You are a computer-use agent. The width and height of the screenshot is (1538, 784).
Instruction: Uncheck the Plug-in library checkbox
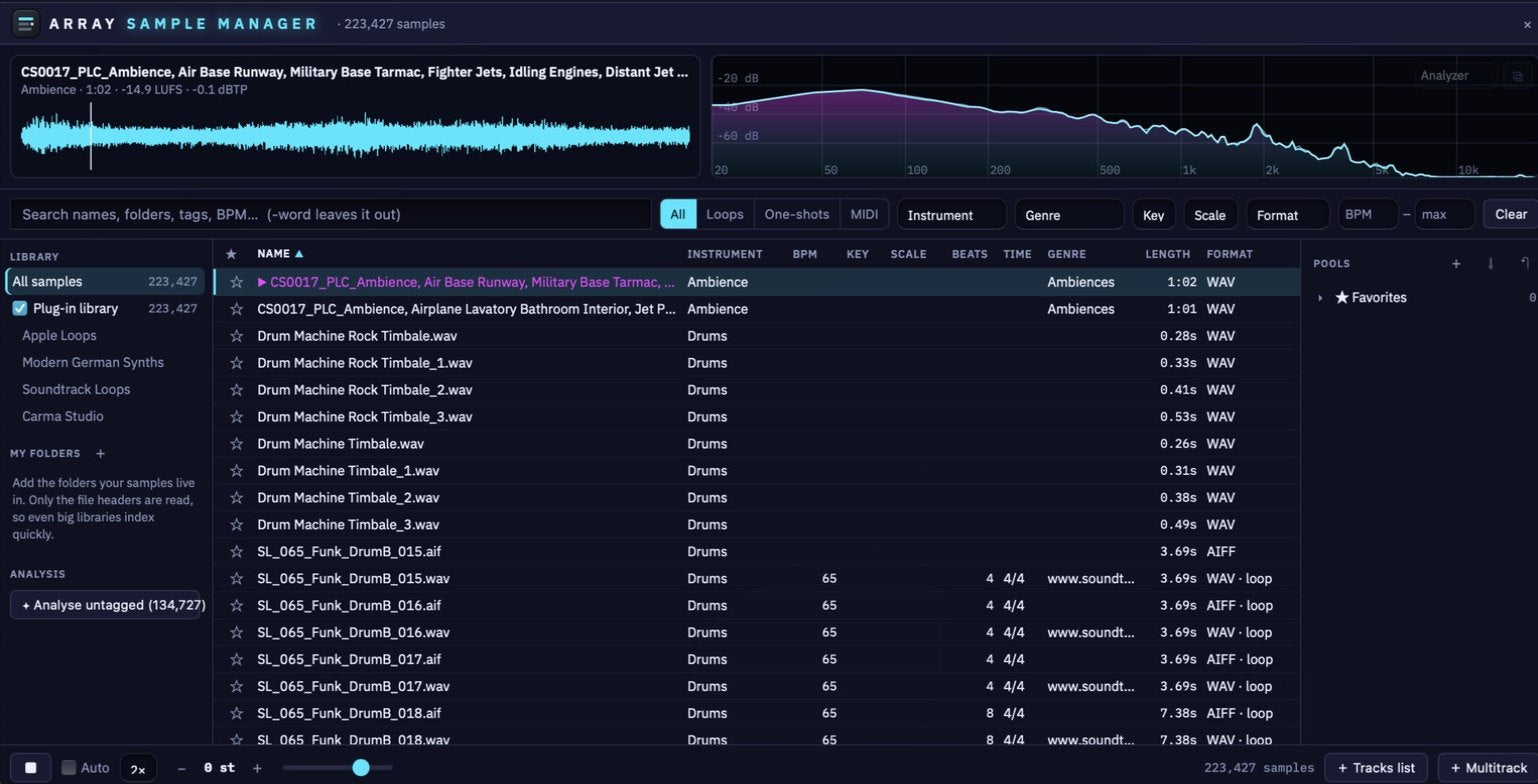(x=19, y=309)
